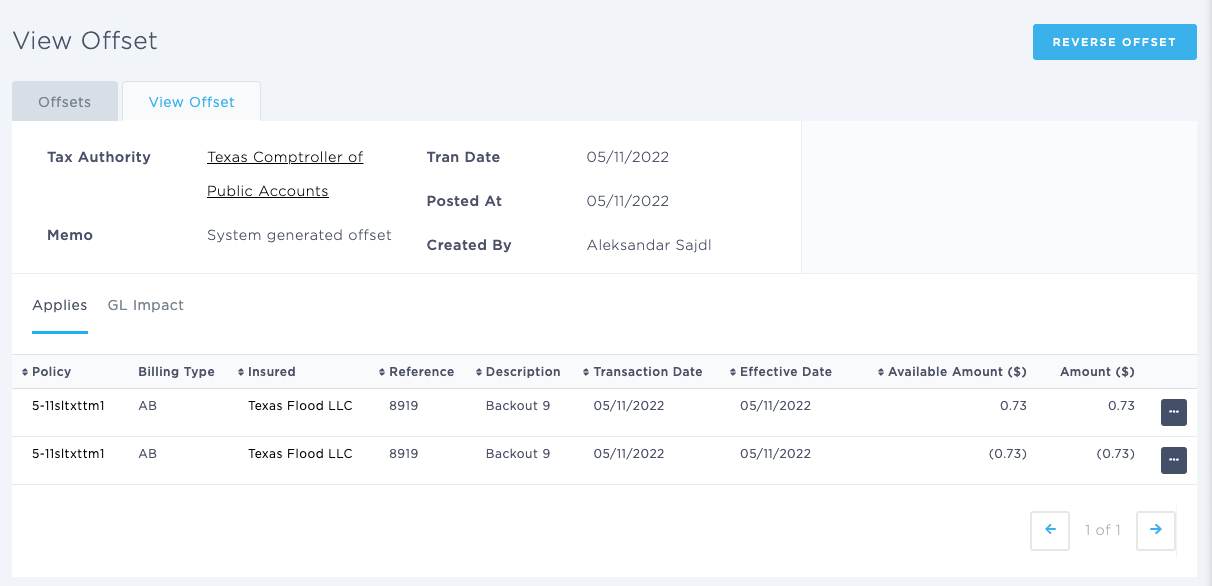Sort the table by Description

coord(518,372)
